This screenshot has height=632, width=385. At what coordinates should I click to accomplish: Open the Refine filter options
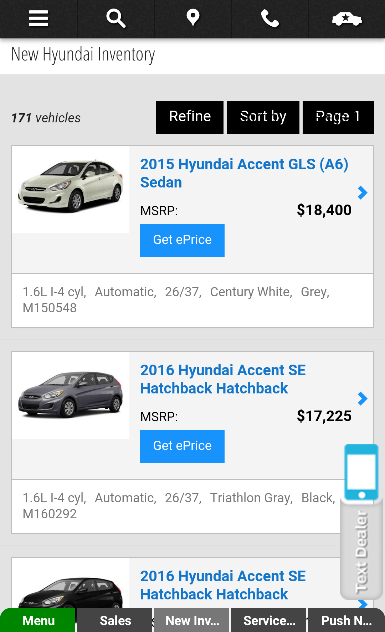[189, 117]
